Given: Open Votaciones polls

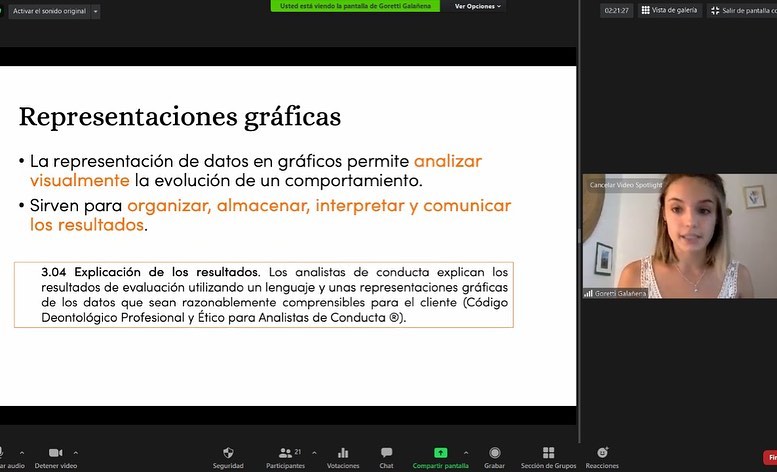Looking at the screenshot, I should [343, 454].
